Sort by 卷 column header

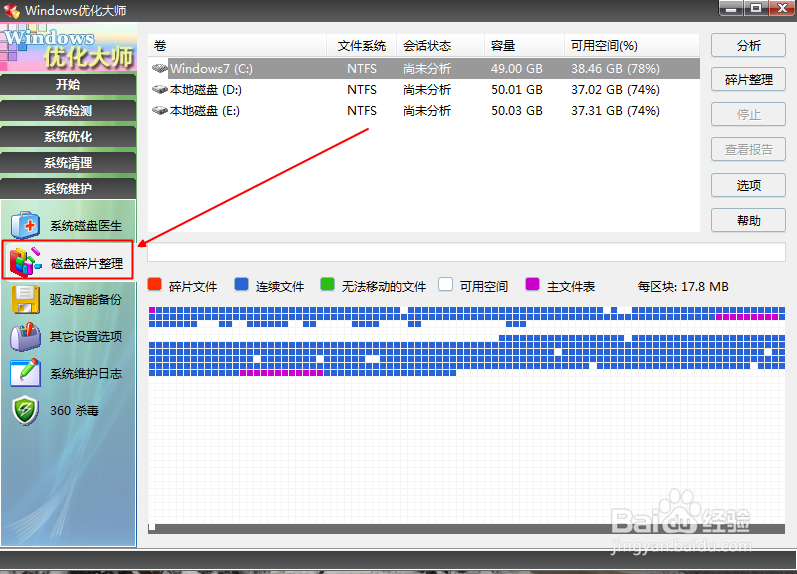pos(237,46)
